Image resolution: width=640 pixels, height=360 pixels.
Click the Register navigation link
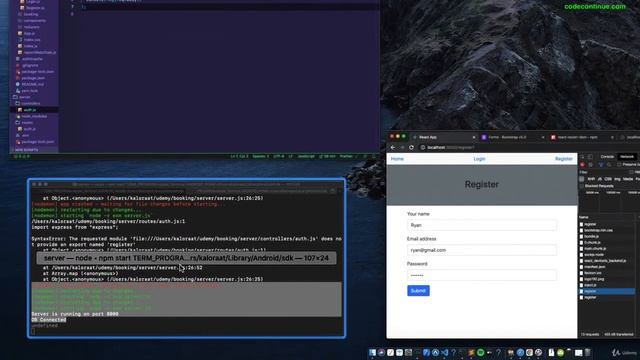[x=564, y=159]
